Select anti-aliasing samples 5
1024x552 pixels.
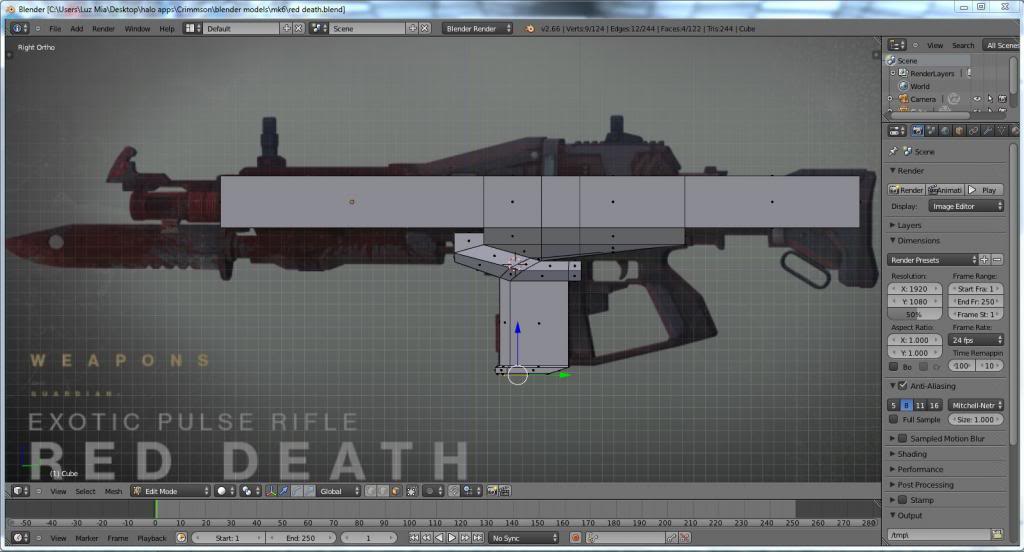[x=893, y=406]
